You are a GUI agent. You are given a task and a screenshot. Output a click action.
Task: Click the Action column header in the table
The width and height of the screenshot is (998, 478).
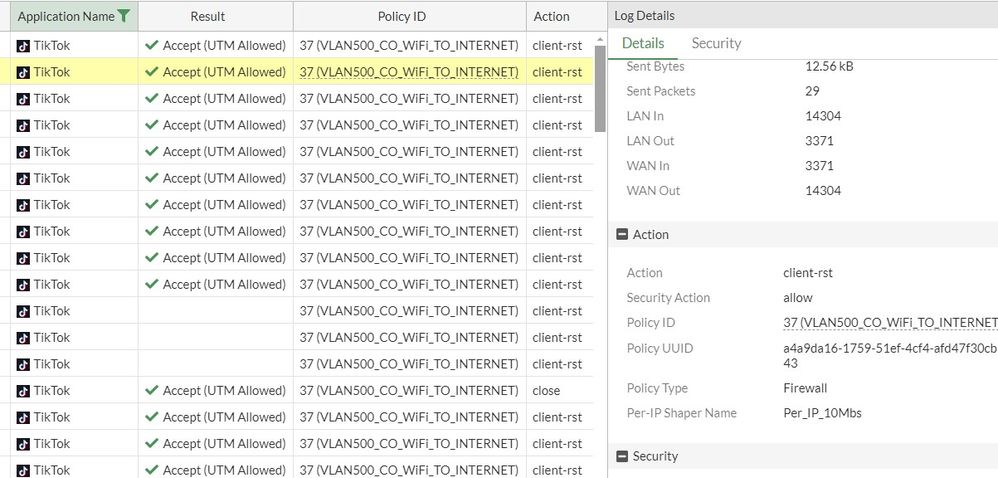[x=551, y=16]
